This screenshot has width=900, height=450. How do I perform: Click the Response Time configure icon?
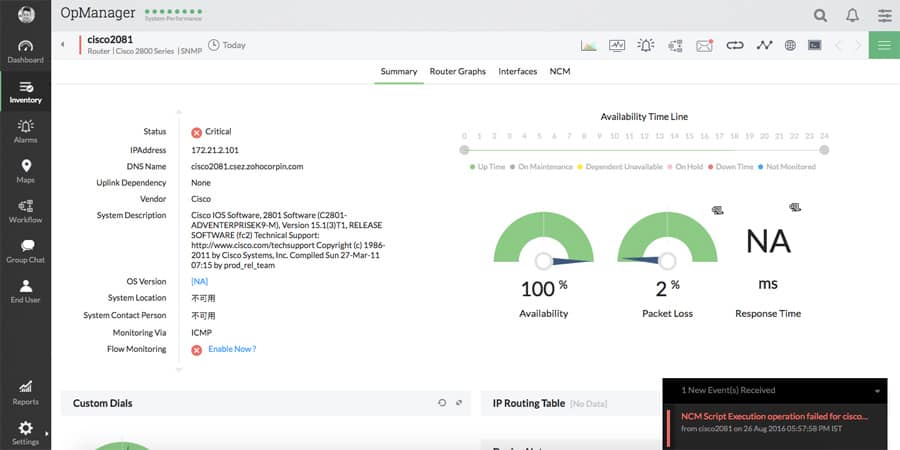coord(794,207)
